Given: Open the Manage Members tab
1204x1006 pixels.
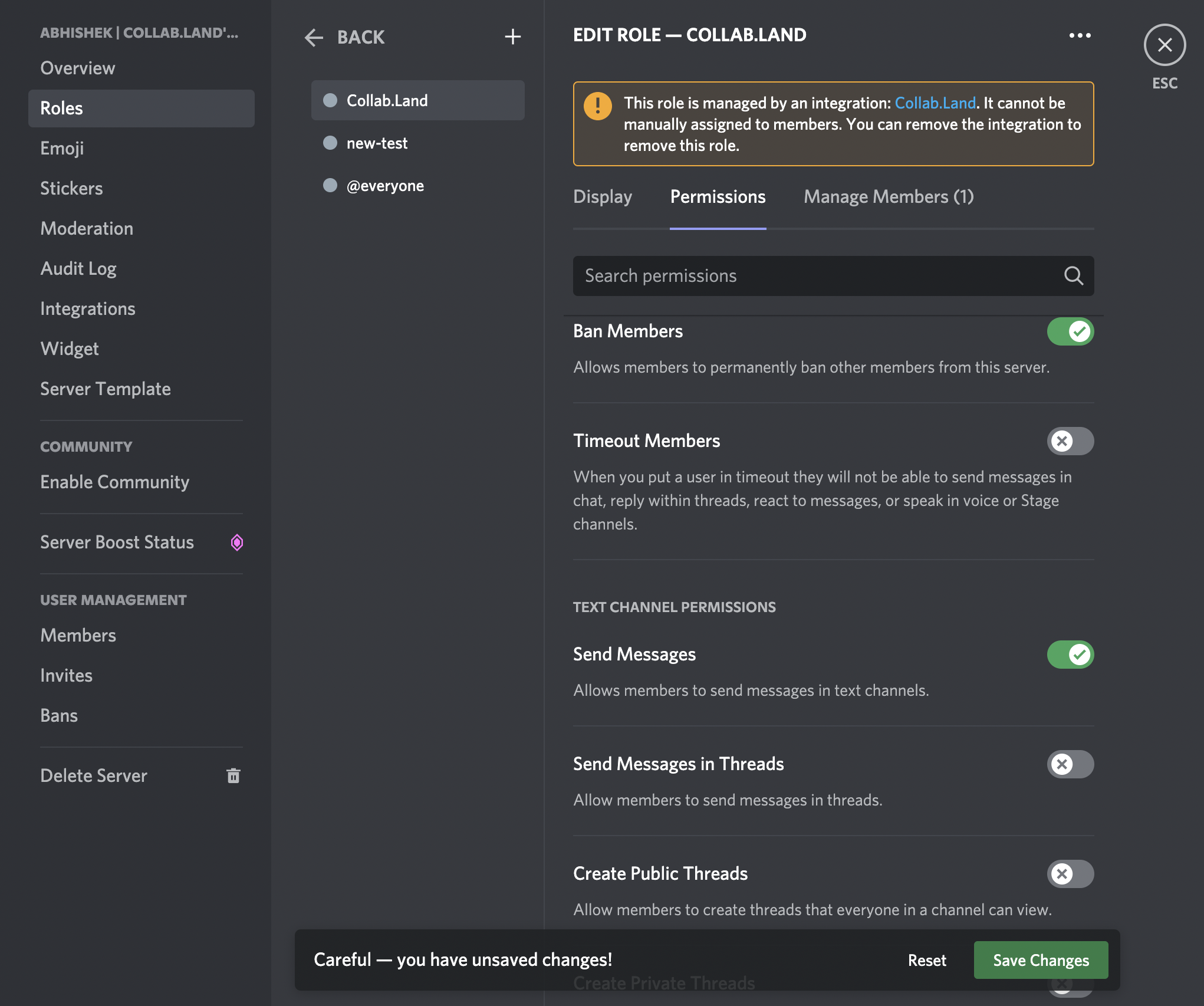Looking at the screenshot, I should [x=888, y=196].
